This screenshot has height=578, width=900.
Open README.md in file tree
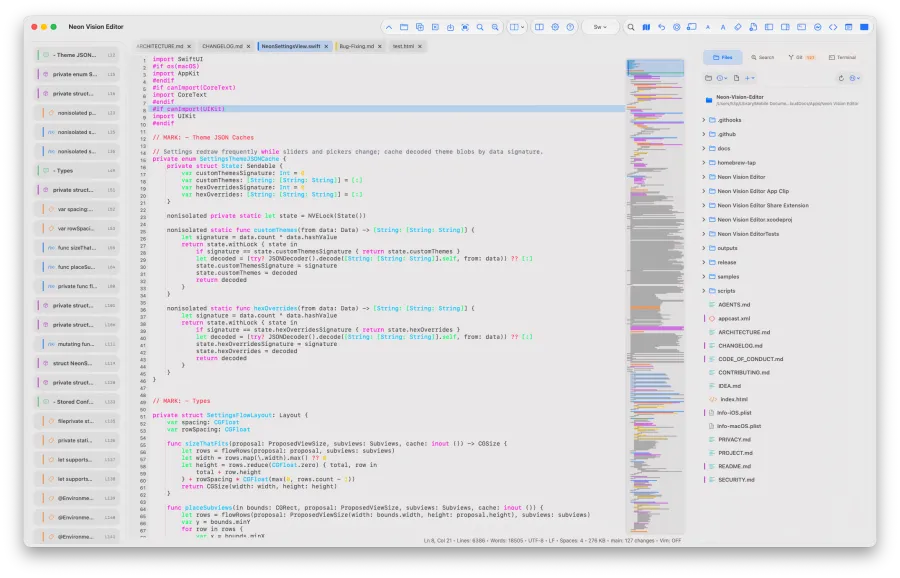(734, 466)
